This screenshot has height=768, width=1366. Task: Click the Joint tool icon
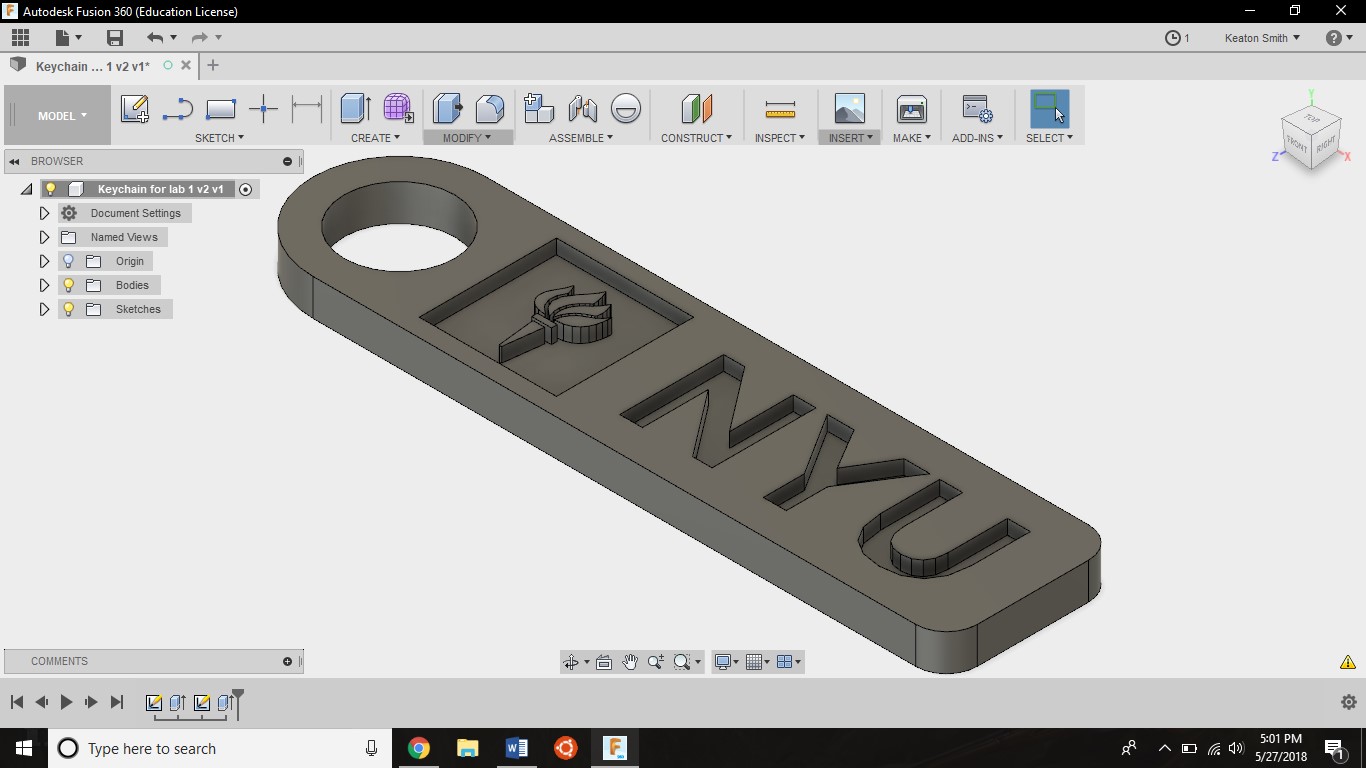click(582, 108)
